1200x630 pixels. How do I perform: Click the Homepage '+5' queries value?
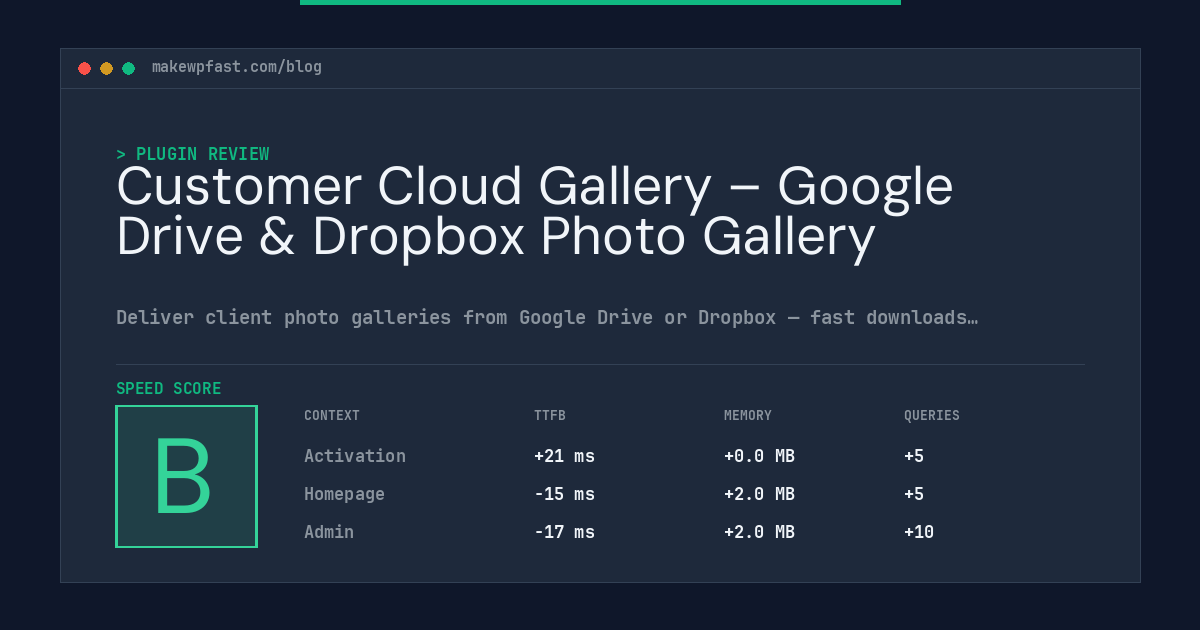click(x=914, y=494)
